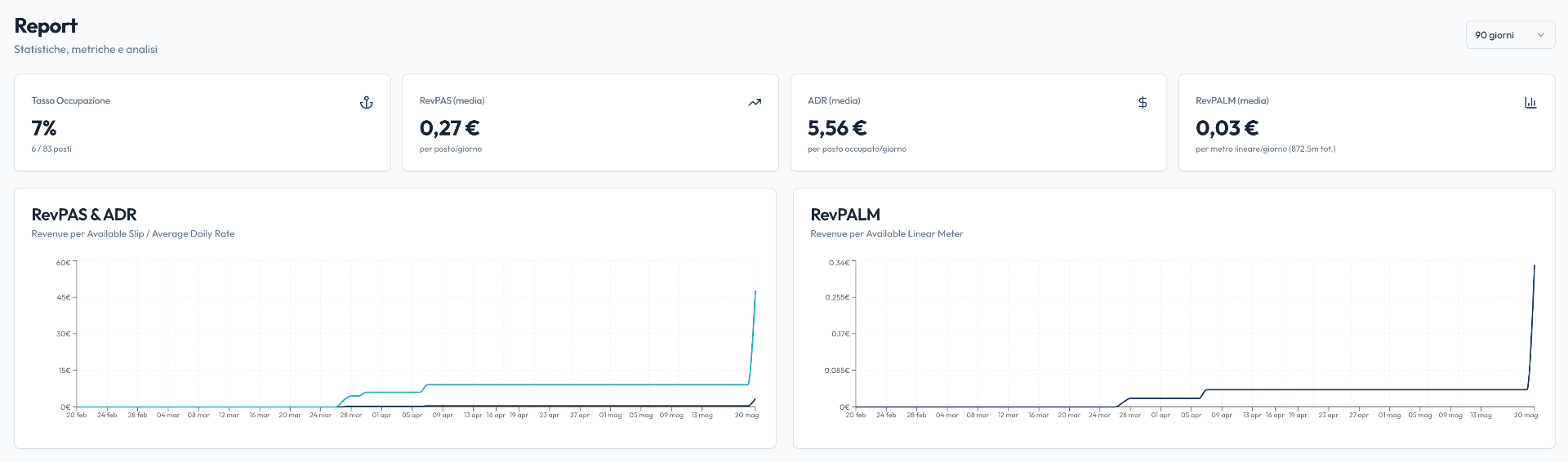Click 'Revenue per Available Slip / Average Daily Rate'

(133, 233)
